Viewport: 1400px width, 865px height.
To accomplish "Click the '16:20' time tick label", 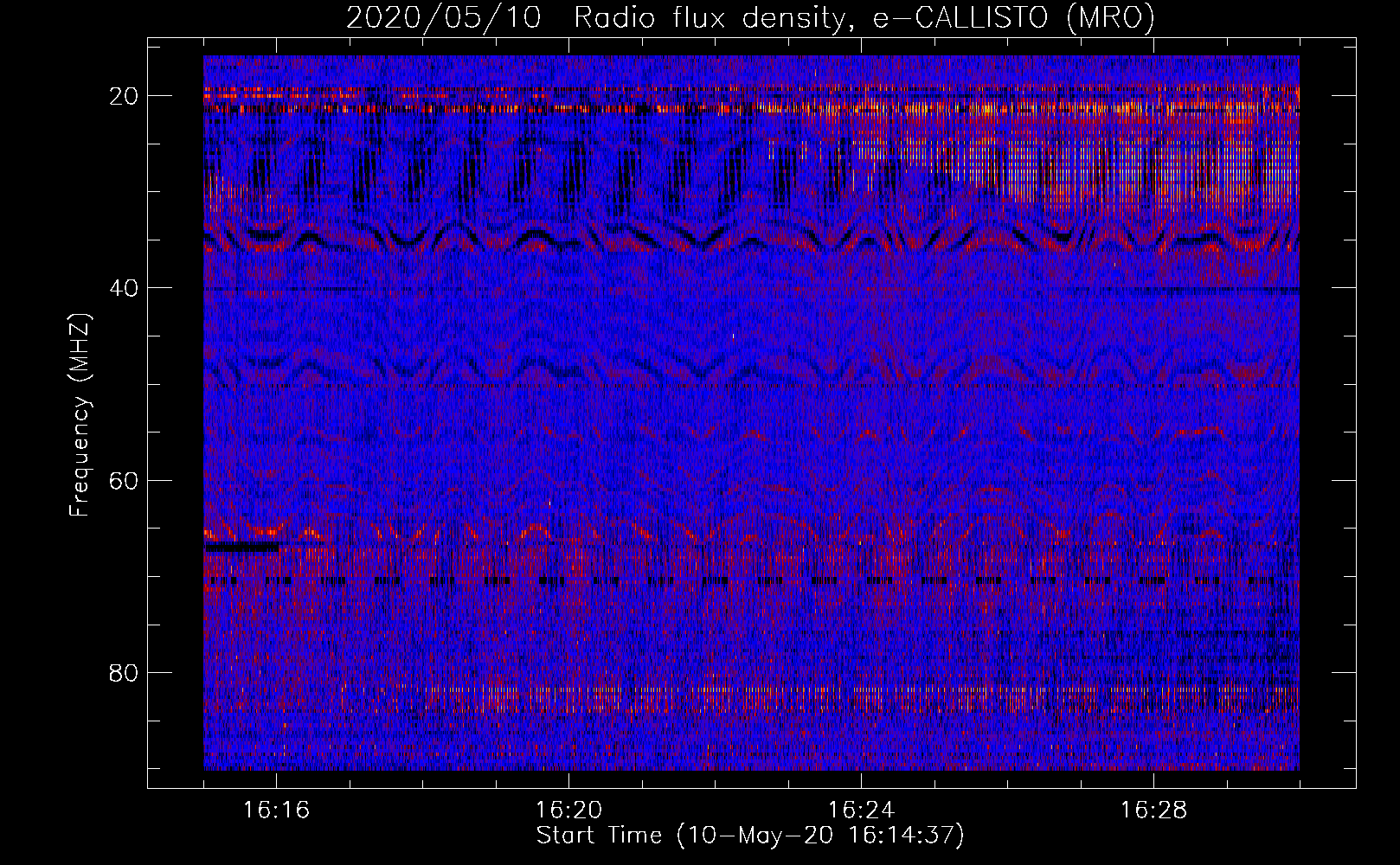I will click(568, 811).
